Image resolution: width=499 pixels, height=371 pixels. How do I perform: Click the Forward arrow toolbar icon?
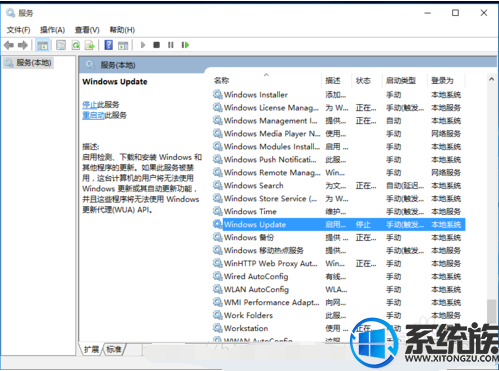[23, 45]
